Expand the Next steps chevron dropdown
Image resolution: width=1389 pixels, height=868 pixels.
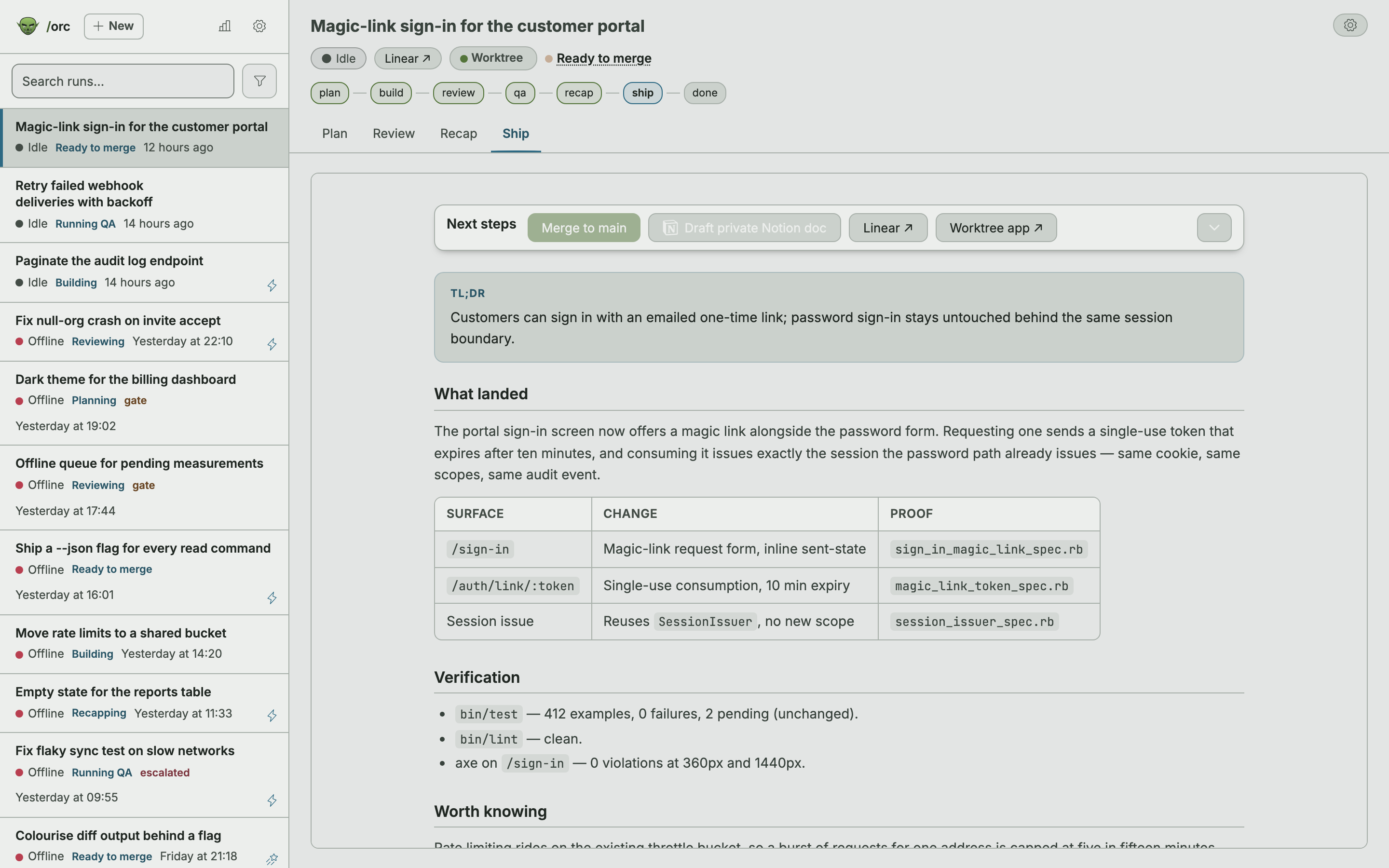pos(1214,228)
